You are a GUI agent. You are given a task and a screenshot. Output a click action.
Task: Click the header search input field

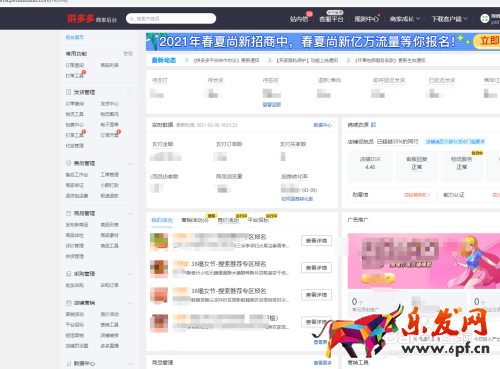(171, 19)
